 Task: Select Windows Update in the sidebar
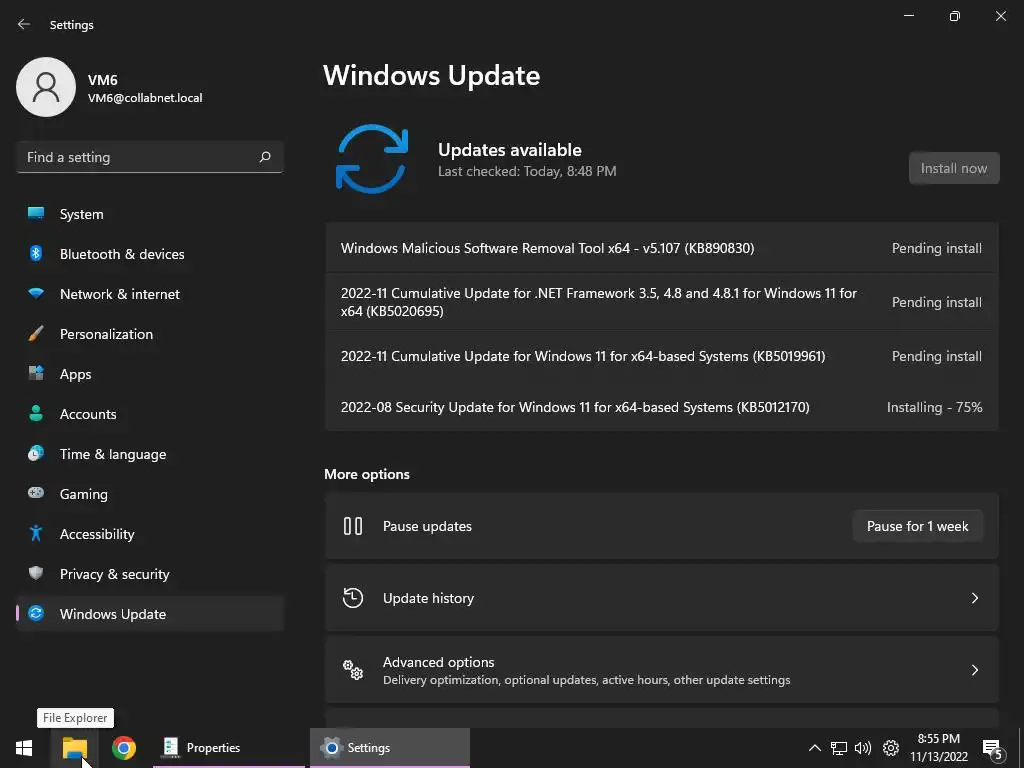[150, 614]
